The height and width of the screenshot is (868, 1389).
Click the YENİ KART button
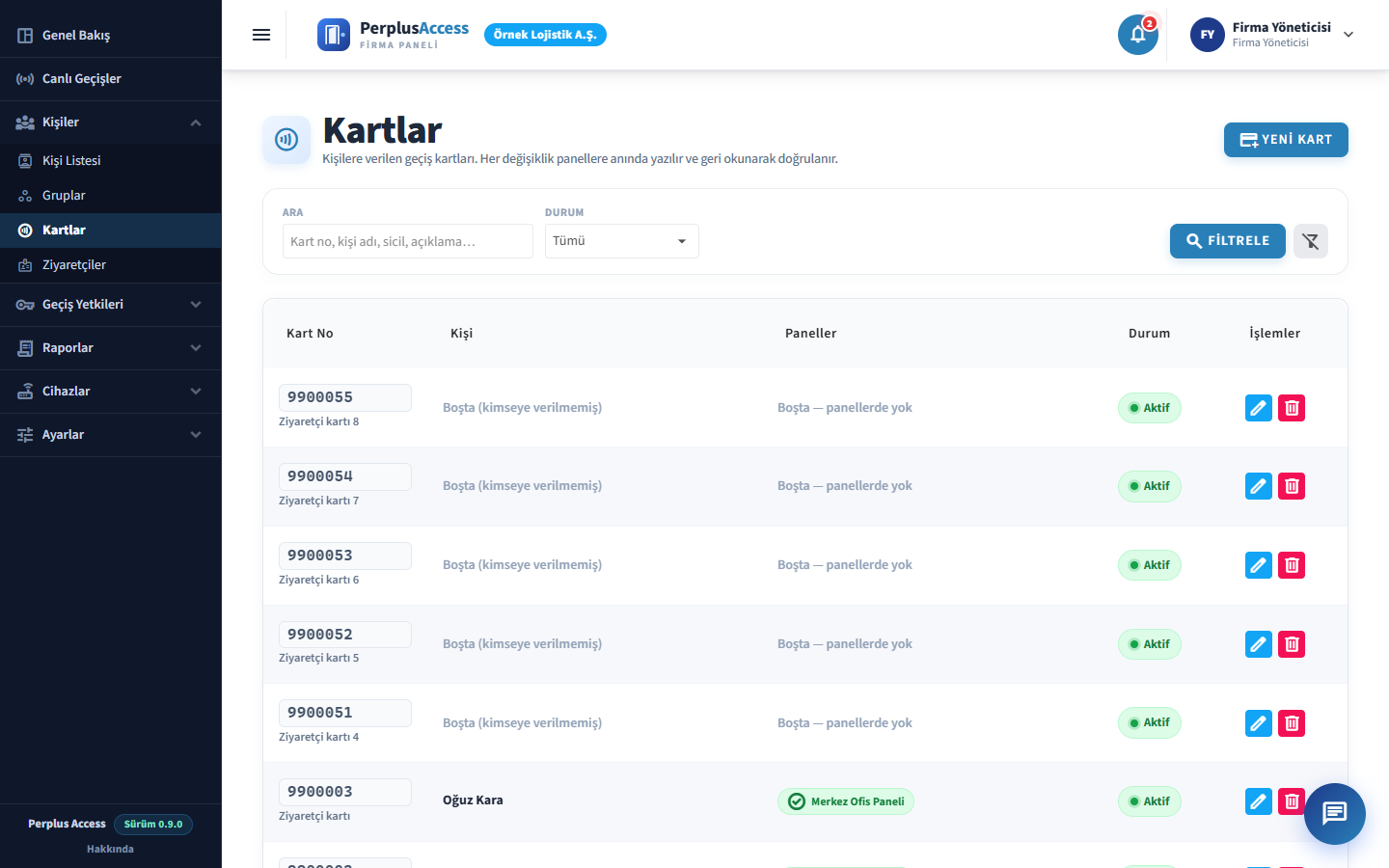[x=1286, y=140]
